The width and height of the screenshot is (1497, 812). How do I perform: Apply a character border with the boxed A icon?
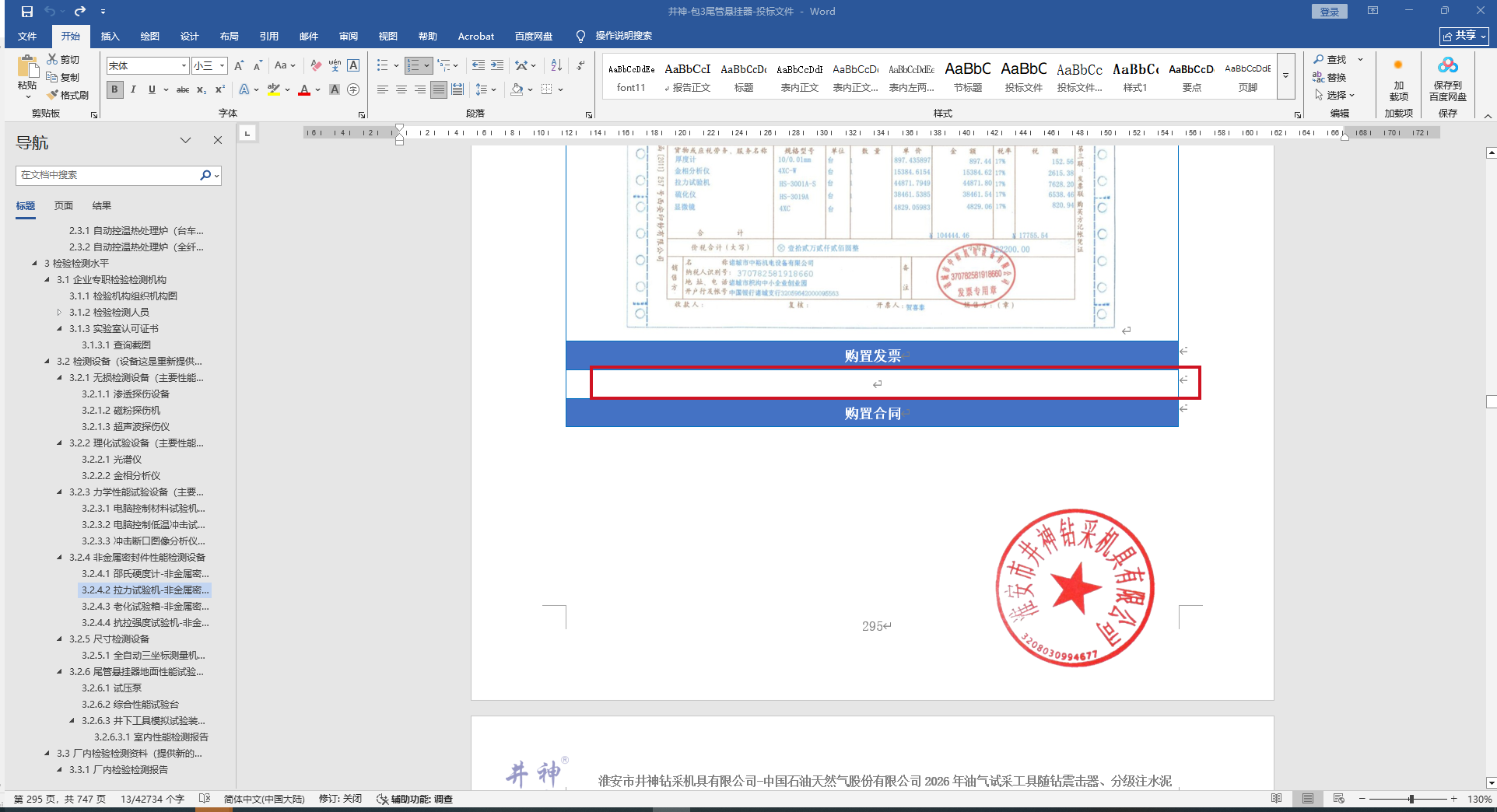[x=353, y=65]
